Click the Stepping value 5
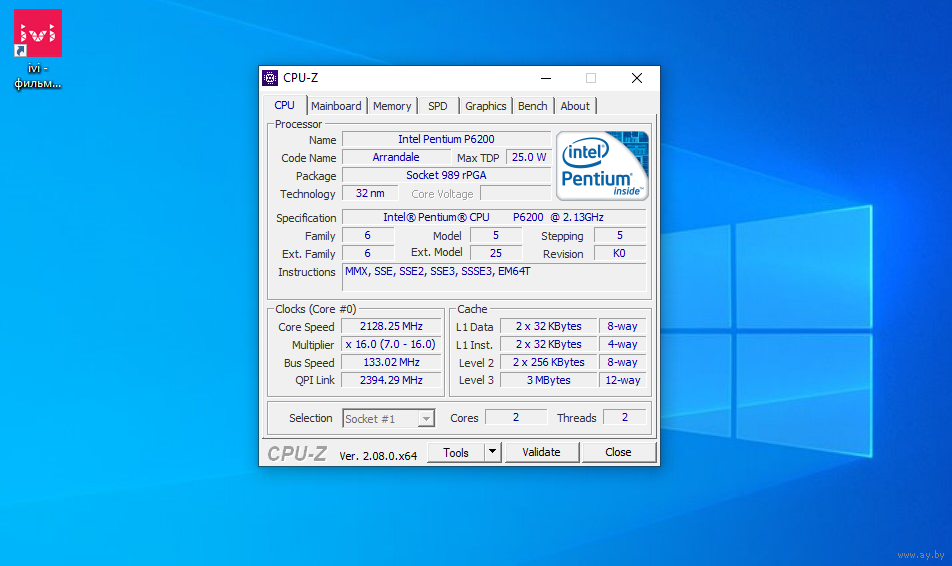 pyautogui.click(x=619, y=236)
